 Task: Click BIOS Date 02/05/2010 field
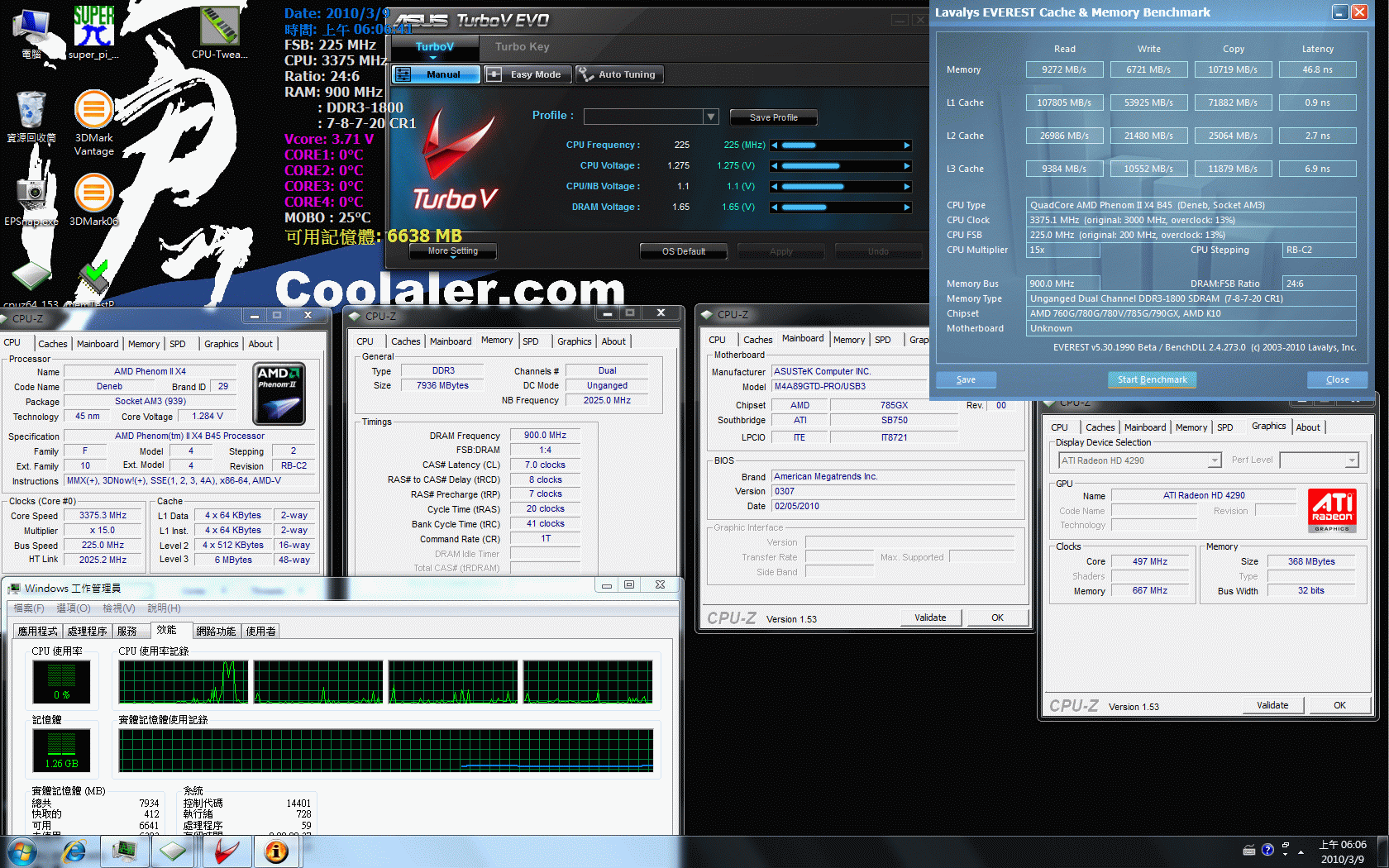coord(893,506)
